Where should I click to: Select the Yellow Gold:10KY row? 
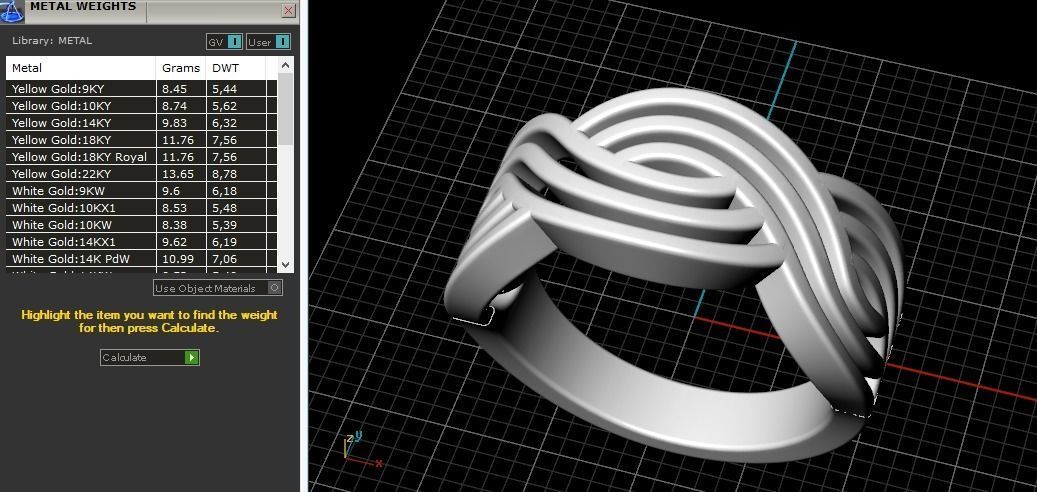point(142,106)
